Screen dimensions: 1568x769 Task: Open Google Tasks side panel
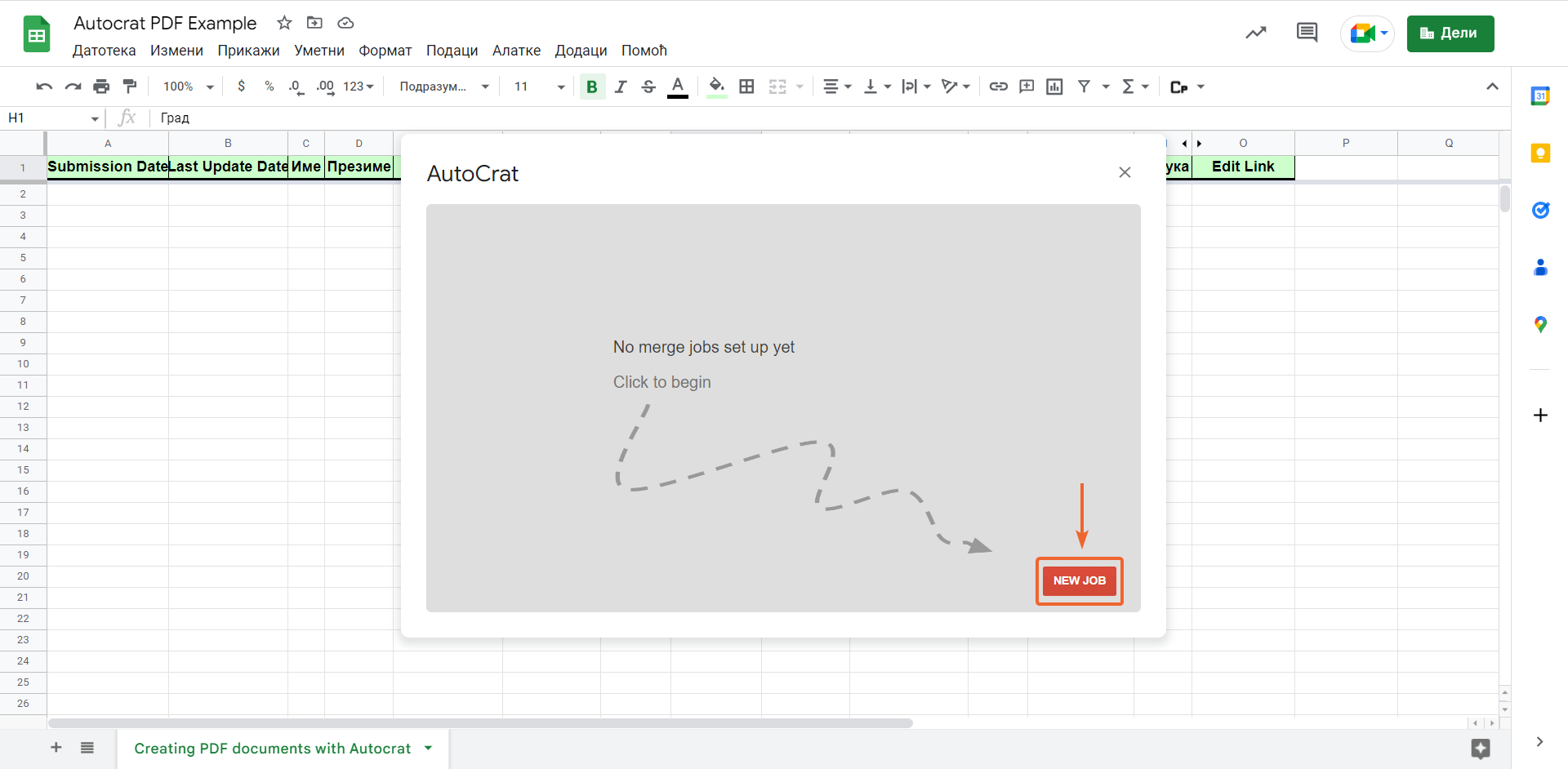[1540, 211]
